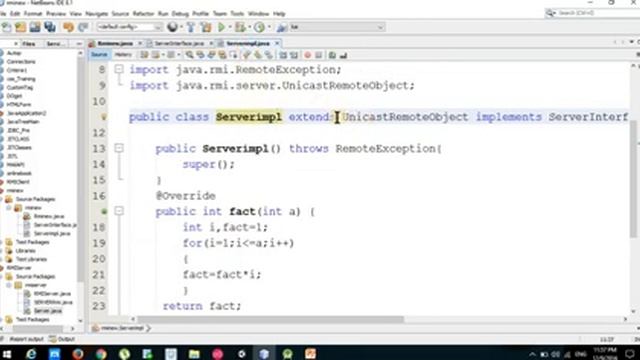Open the Refactor menu
The image size is (640, 360).
point(143,14)
